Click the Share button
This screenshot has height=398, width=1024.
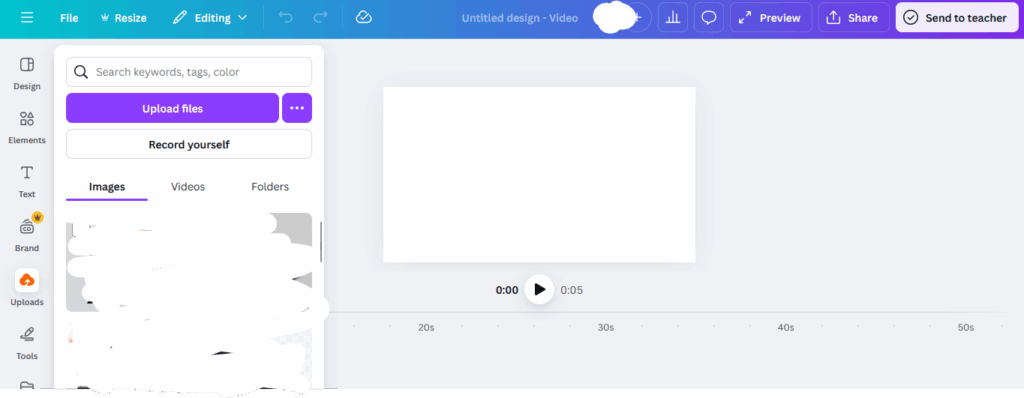pos(854,18)
